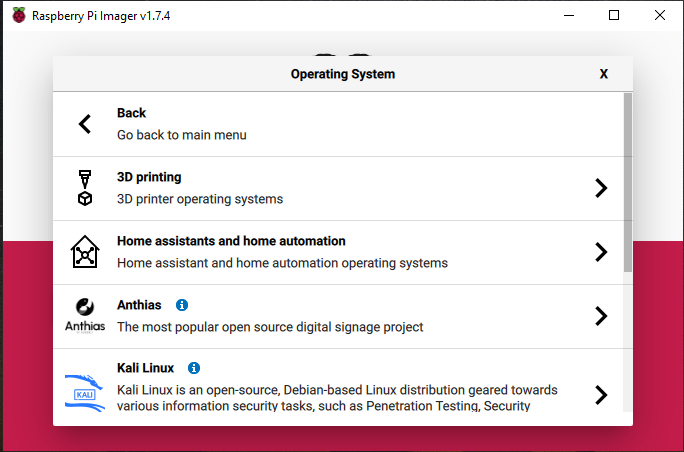Click the back arrow icon
Viewport: 684px width, 452px height.
[85, 124]
